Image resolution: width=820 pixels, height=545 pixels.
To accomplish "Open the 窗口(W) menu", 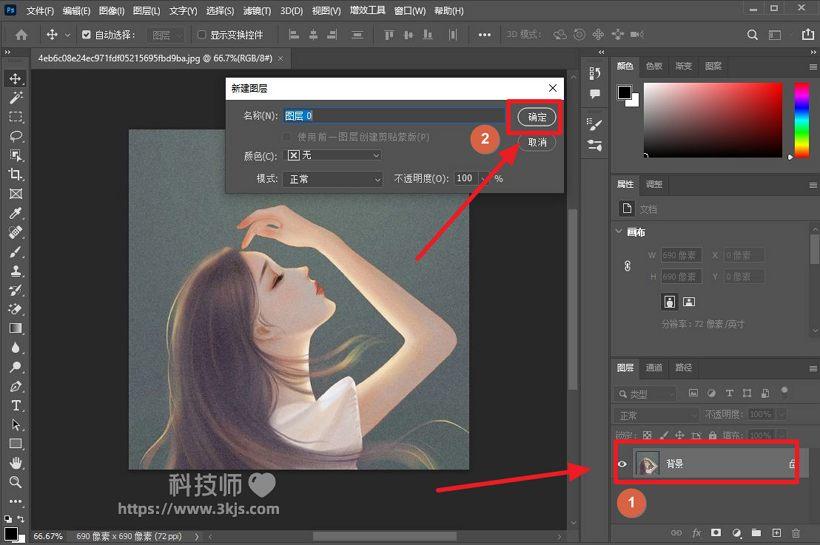I will pyautogui.click(x=410, y=10).
